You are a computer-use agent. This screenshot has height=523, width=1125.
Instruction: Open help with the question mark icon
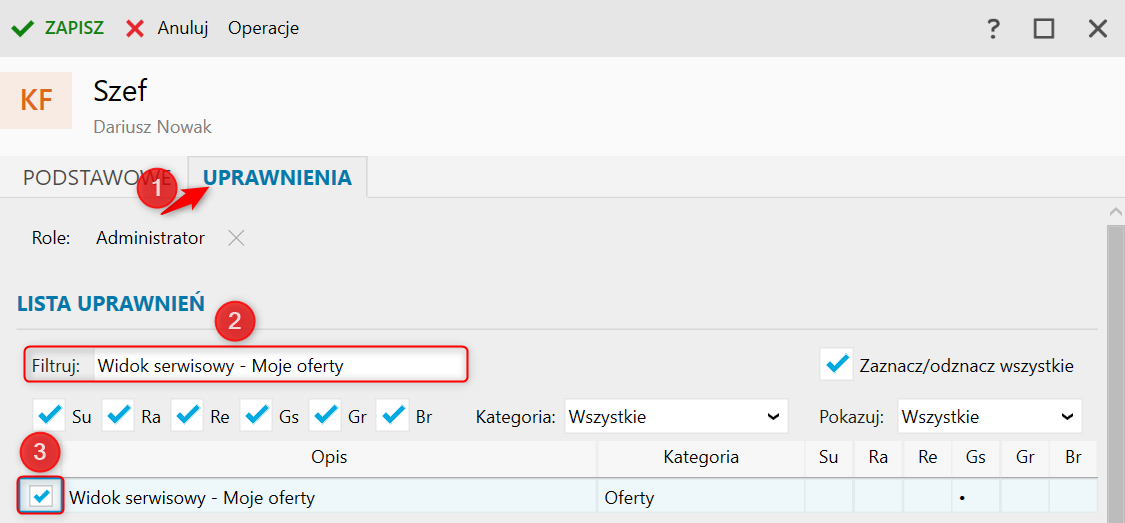(993, 28)
